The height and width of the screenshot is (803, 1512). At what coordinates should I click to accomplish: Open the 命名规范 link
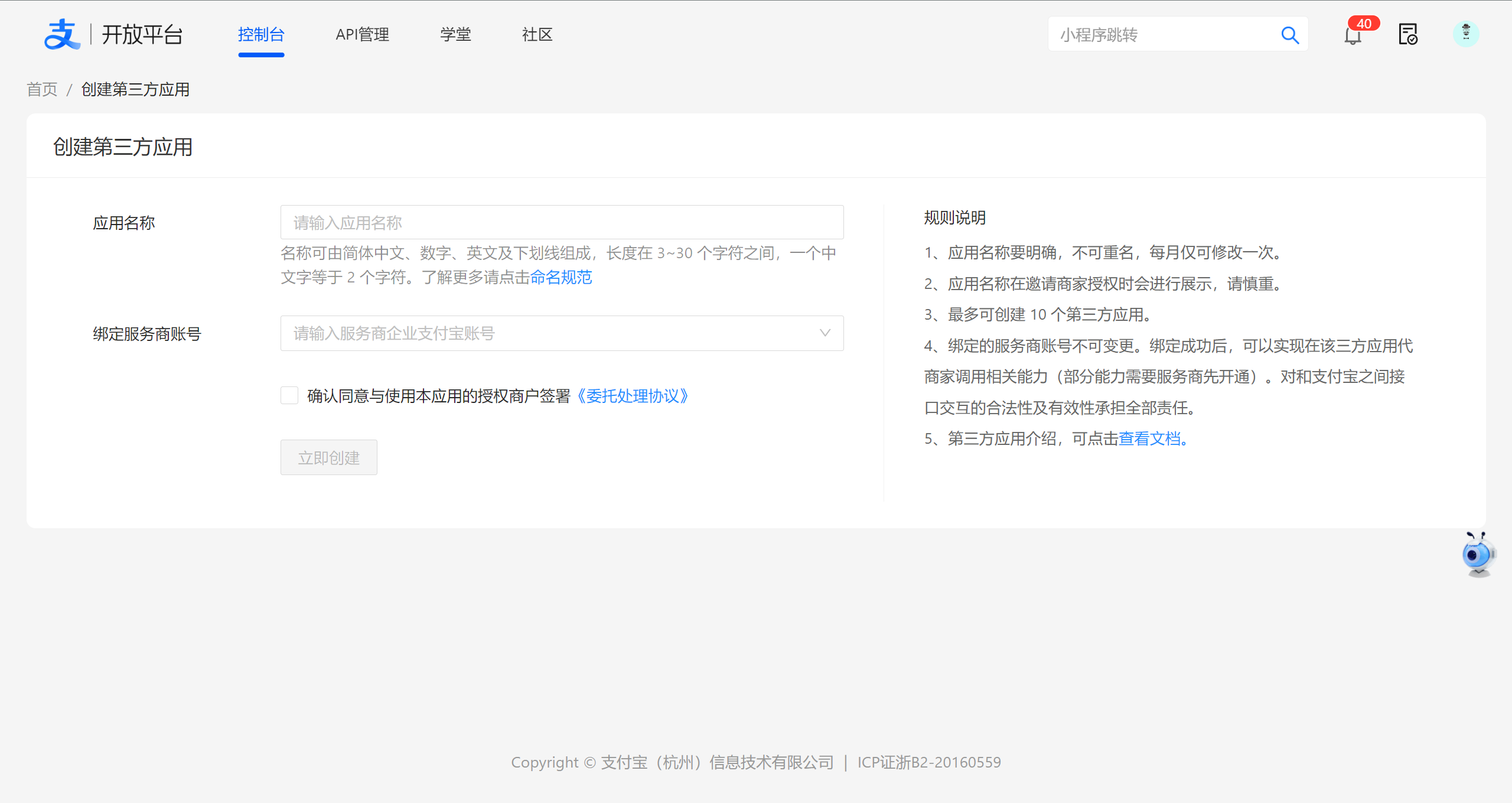[x=561, y=277]
